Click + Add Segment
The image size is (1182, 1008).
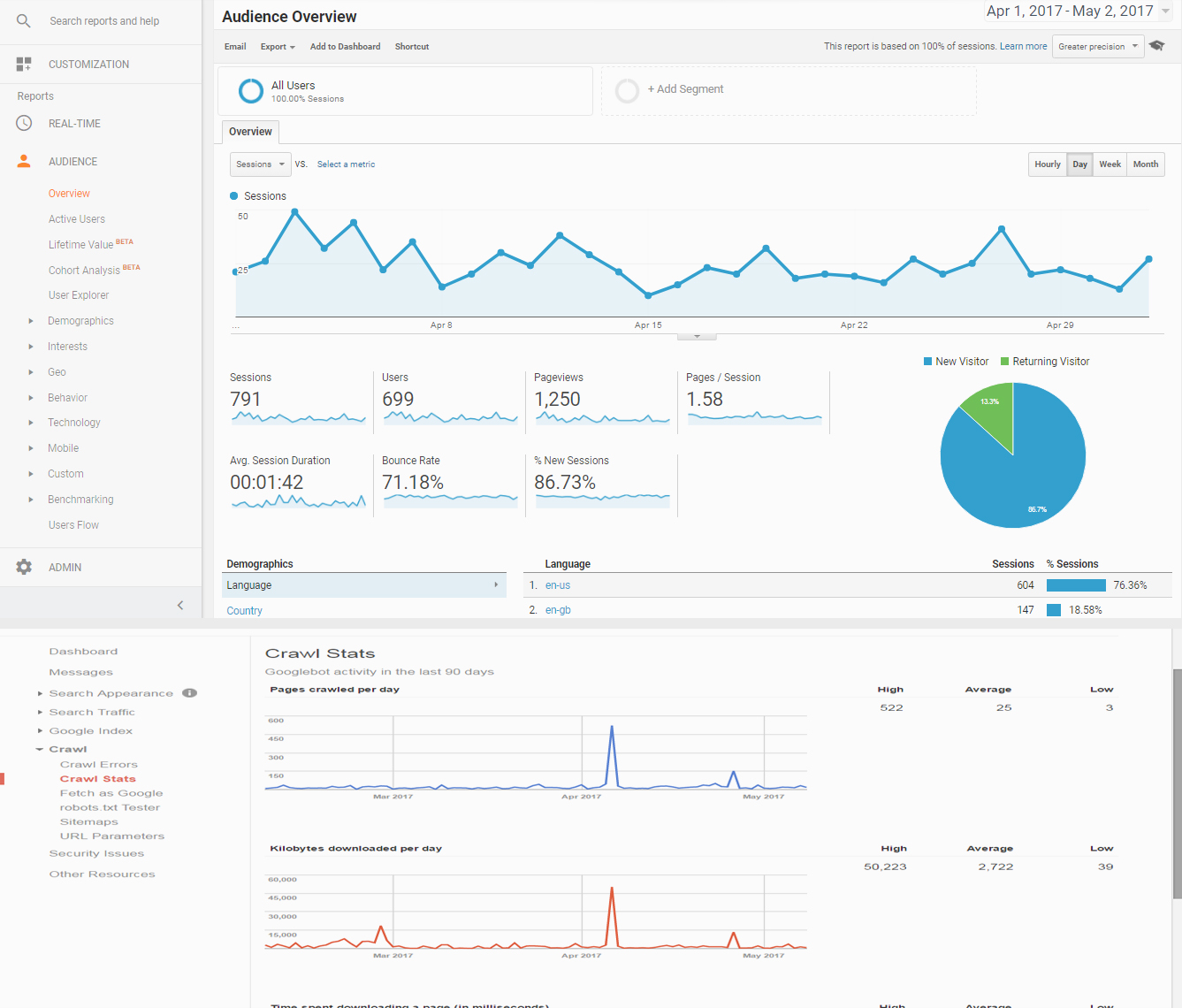(x=685, y=89)
